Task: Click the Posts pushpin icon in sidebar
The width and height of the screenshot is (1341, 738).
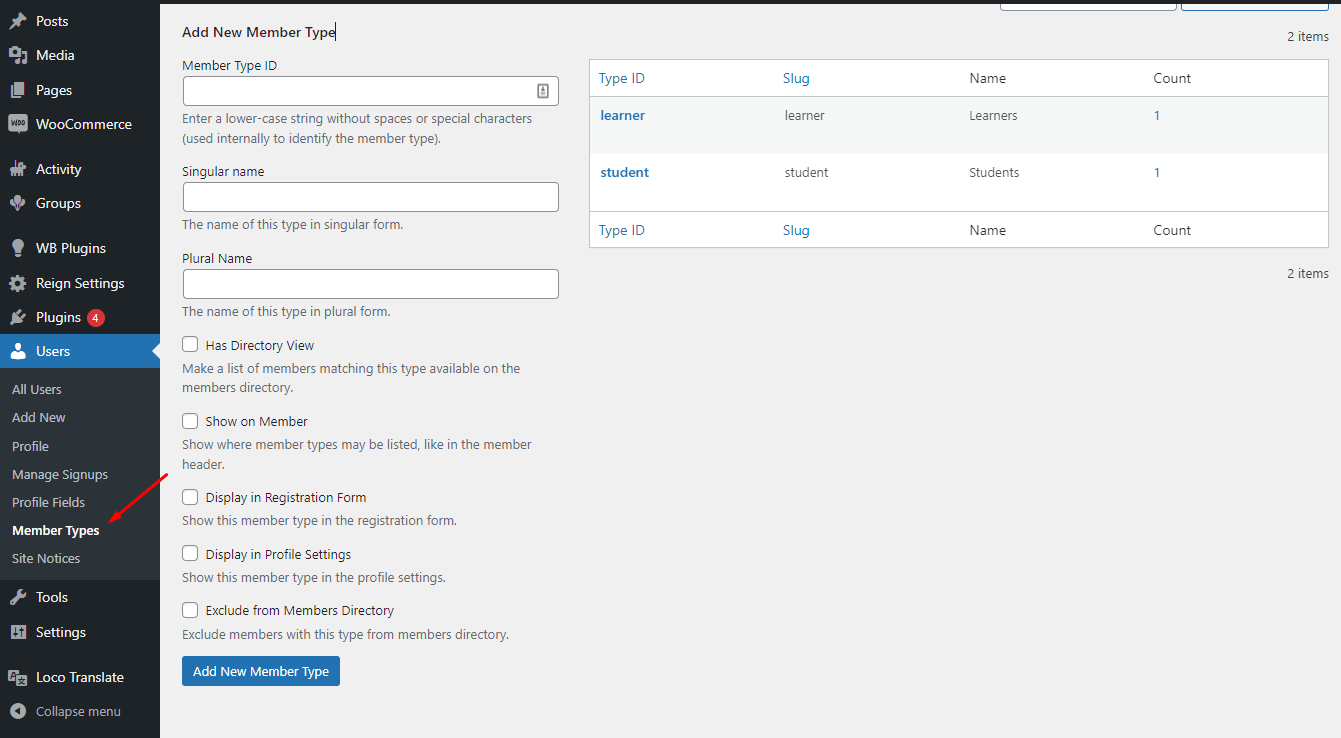Action: [18, 21]
